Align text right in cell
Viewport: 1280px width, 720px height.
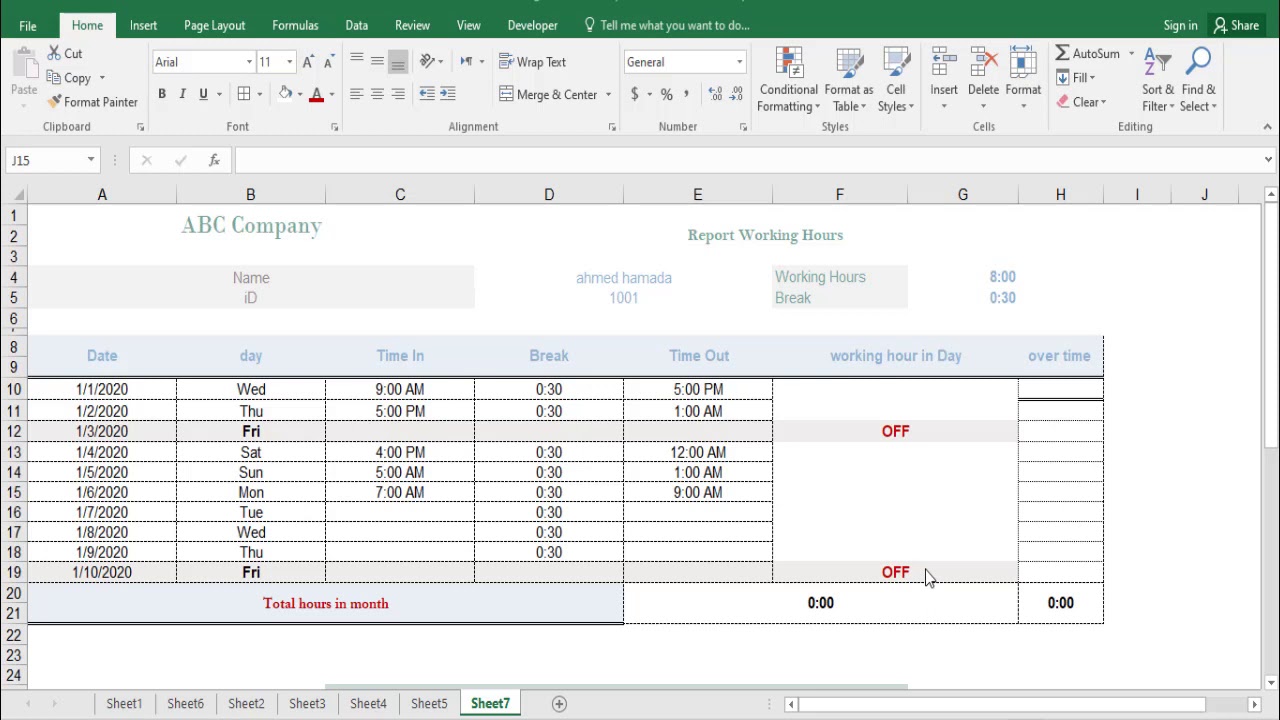(x=398, y=94)
